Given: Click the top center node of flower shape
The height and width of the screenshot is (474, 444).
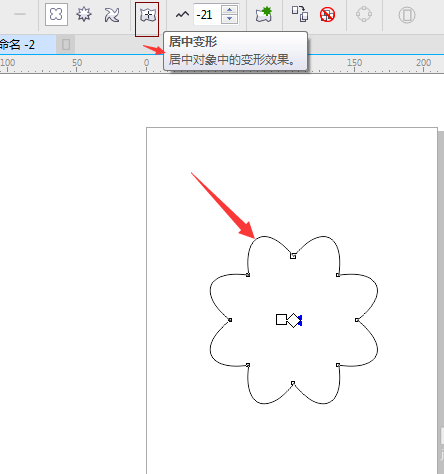Looking at the screenshot, I should click(x=293, y=256).
